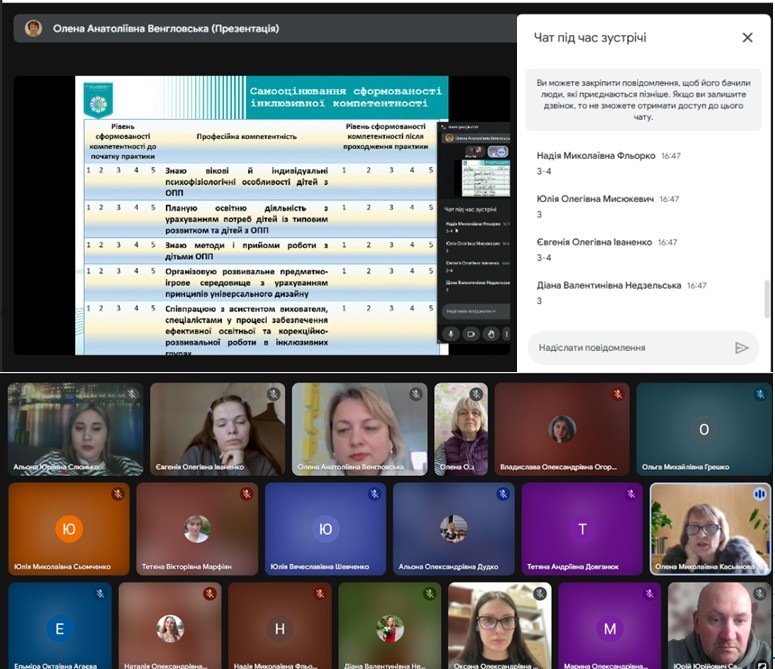Click presenter avatar in the top bar
The width and height of the screenshot is (775, 669).
(33, 29)
